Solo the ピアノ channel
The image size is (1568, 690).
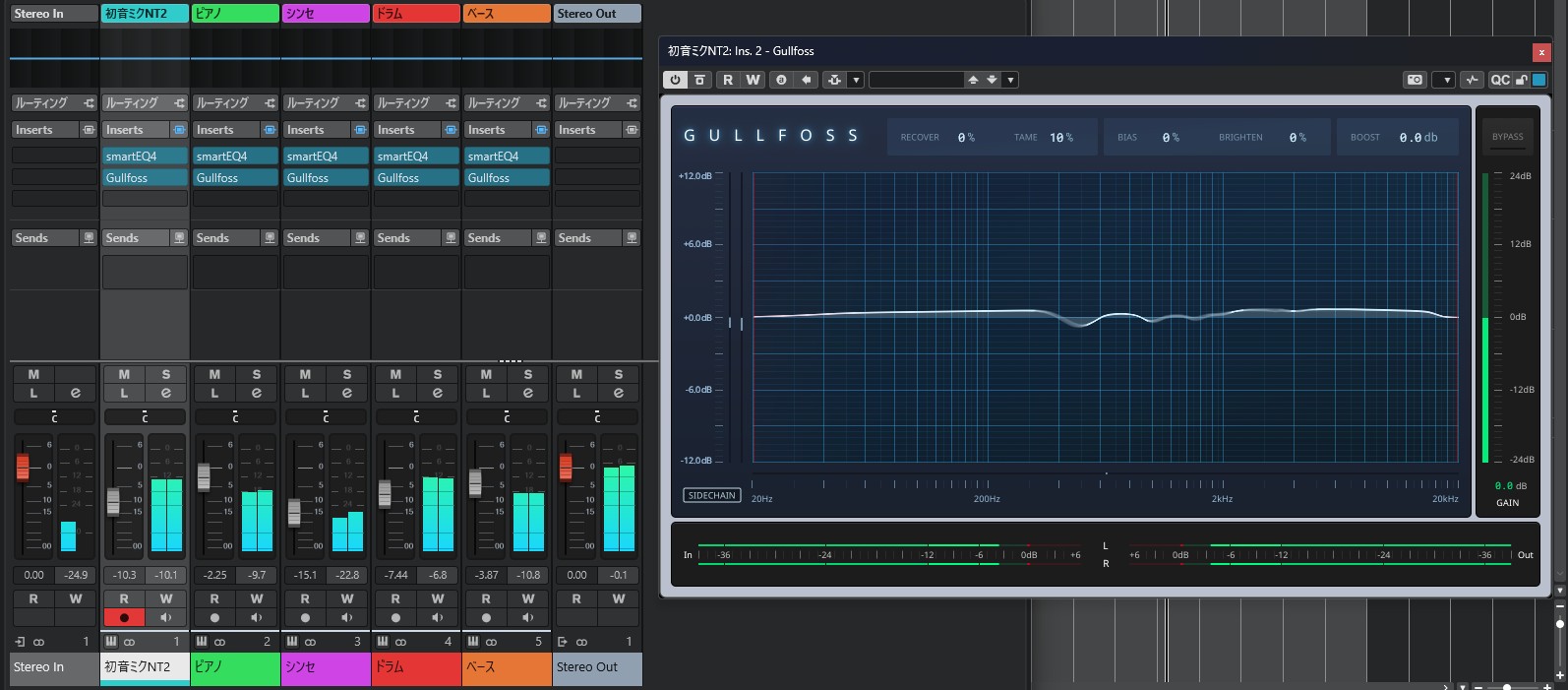point(257,374)
